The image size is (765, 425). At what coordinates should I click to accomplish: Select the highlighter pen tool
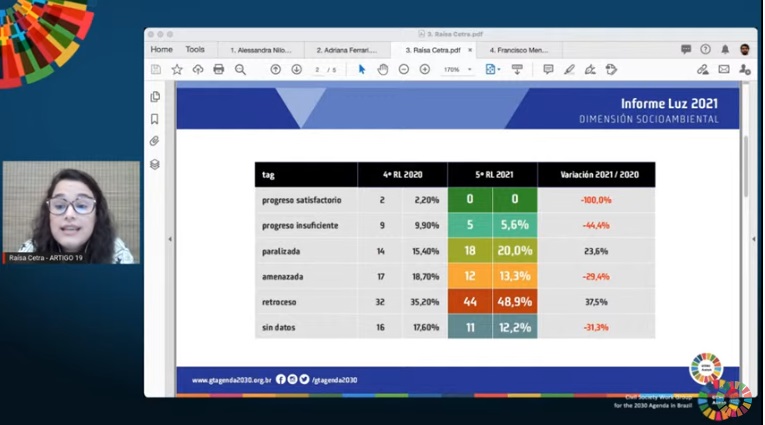(x=569, y=69)
